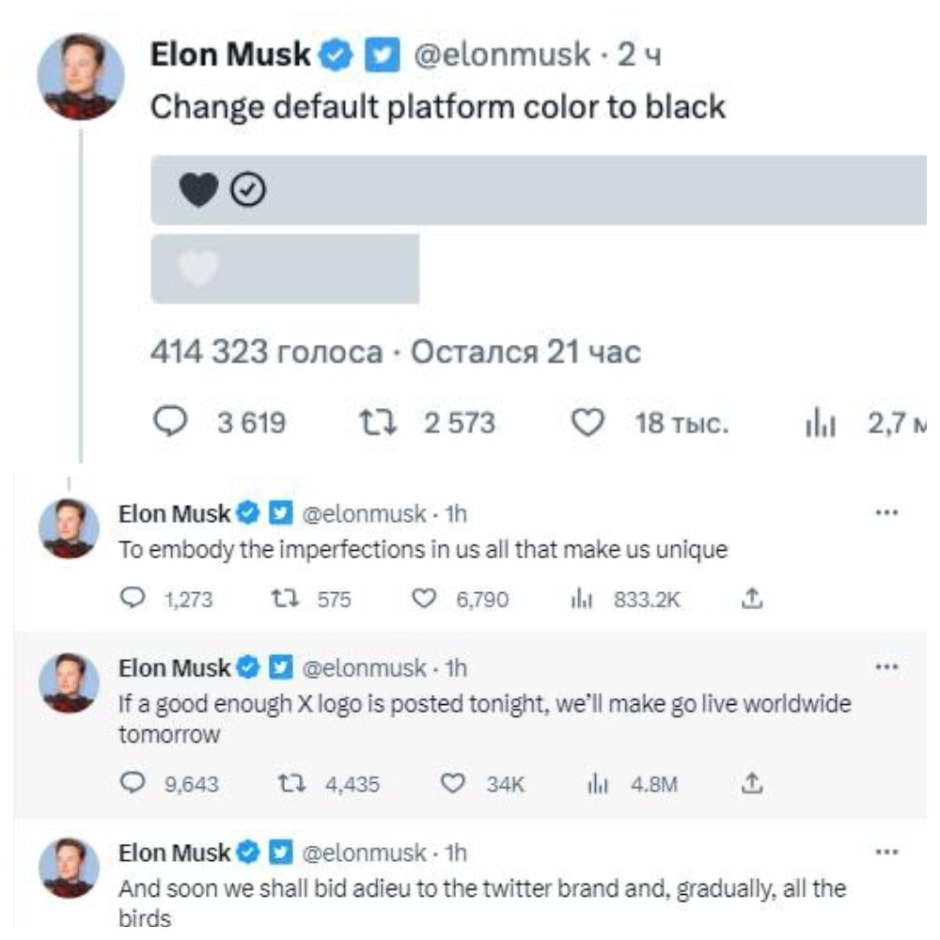The height and width of the screenshot is (940, 940).
Task: Open more options for 'bid adieu' tweet
Action: pyautogui.click(x=886, y=852)
